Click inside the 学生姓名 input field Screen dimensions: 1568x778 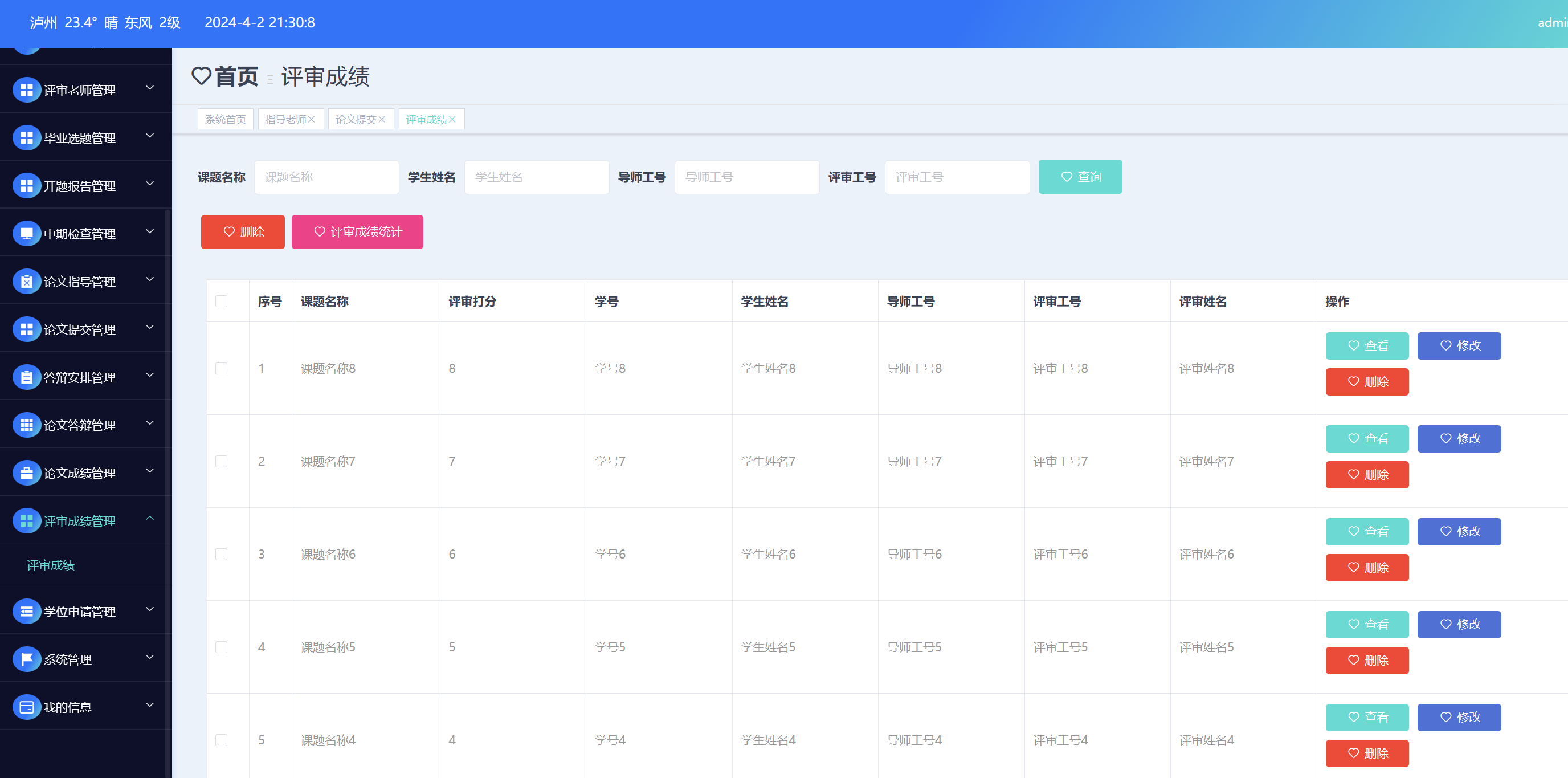point(536,177)
